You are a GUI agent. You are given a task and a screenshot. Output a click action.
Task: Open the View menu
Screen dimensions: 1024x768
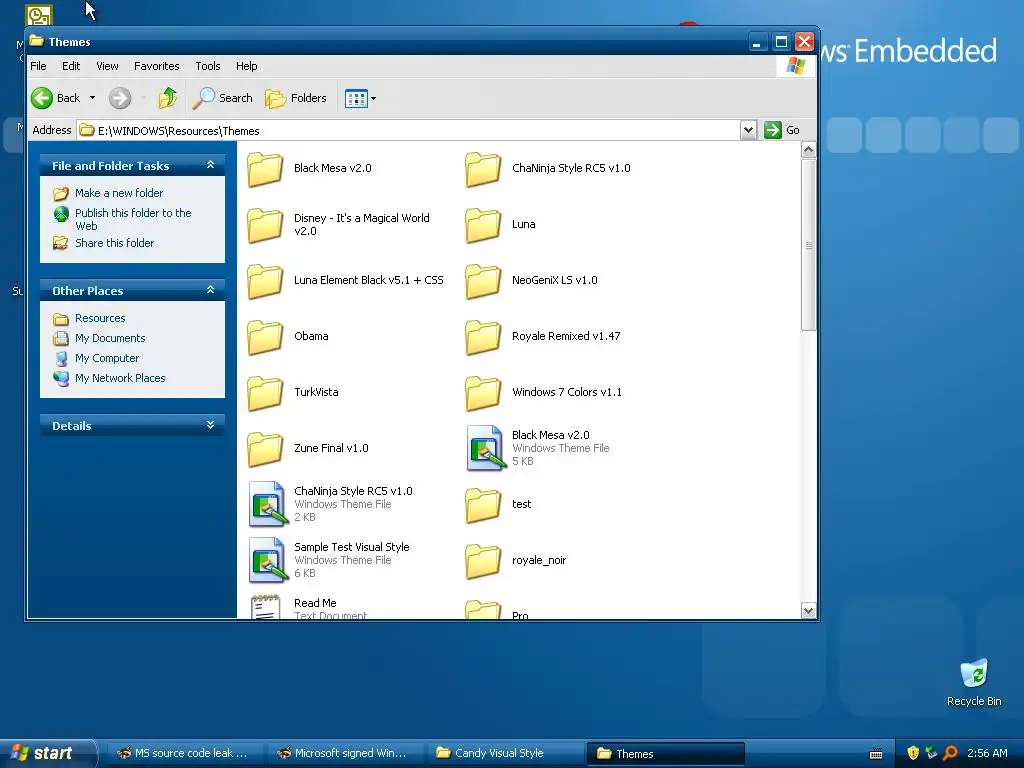coord(107,66)
